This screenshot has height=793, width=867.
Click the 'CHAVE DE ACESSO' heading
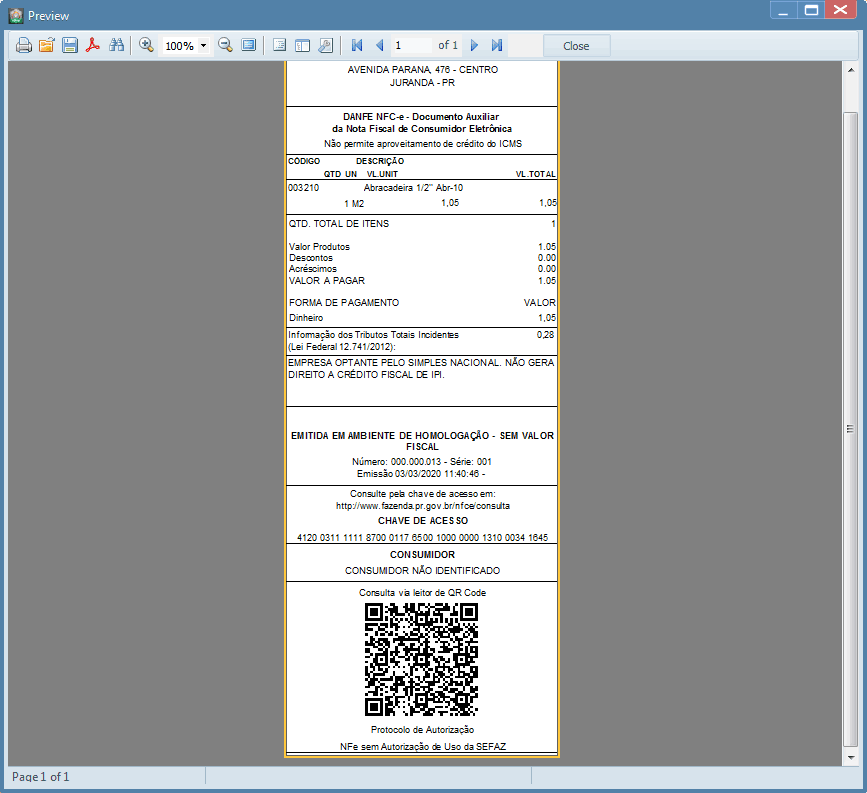[x=423, y=521]
